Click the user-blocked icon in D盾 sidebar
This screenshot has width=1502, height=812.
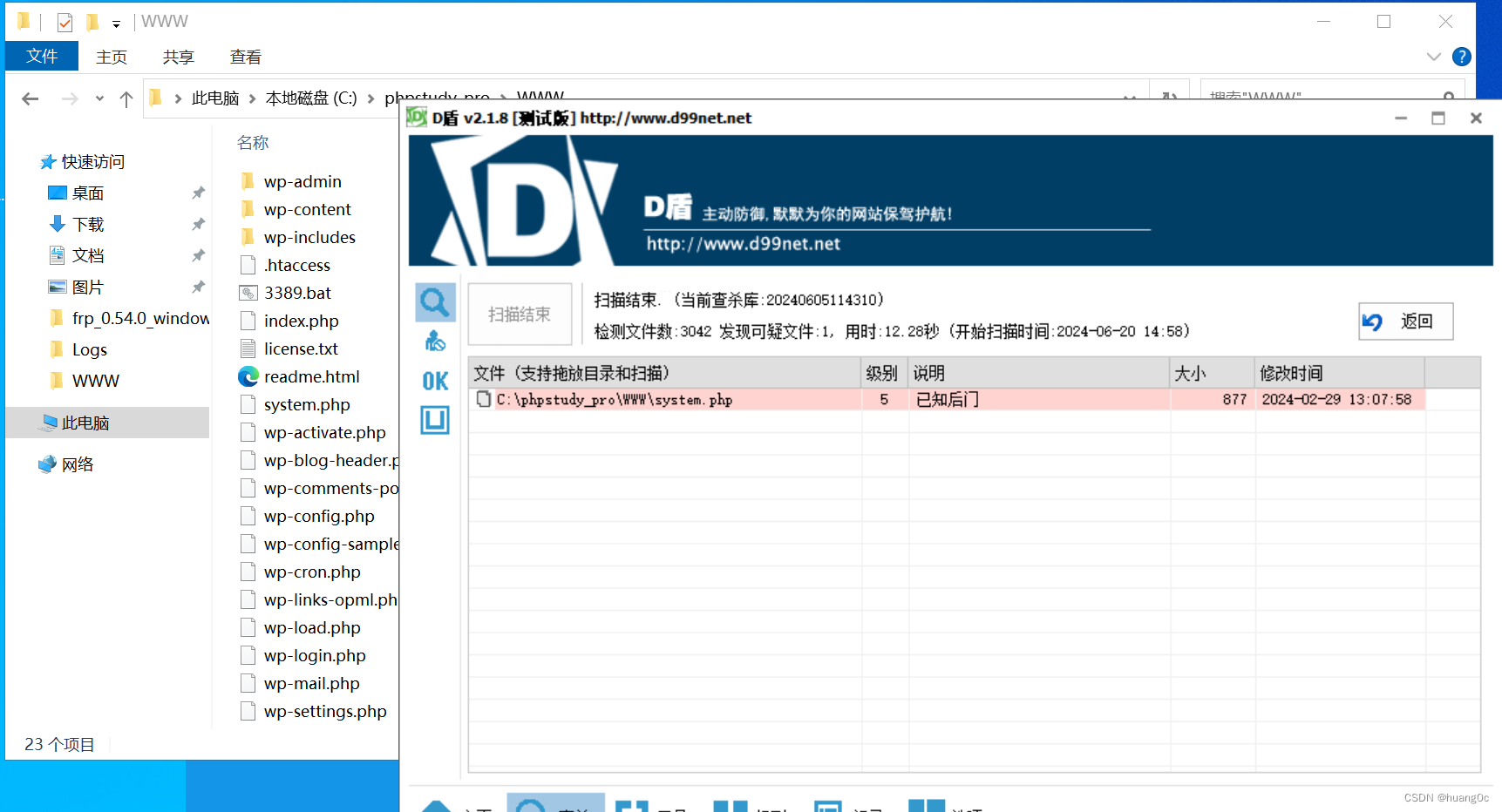pyautogui.click(x=435, y=342)
